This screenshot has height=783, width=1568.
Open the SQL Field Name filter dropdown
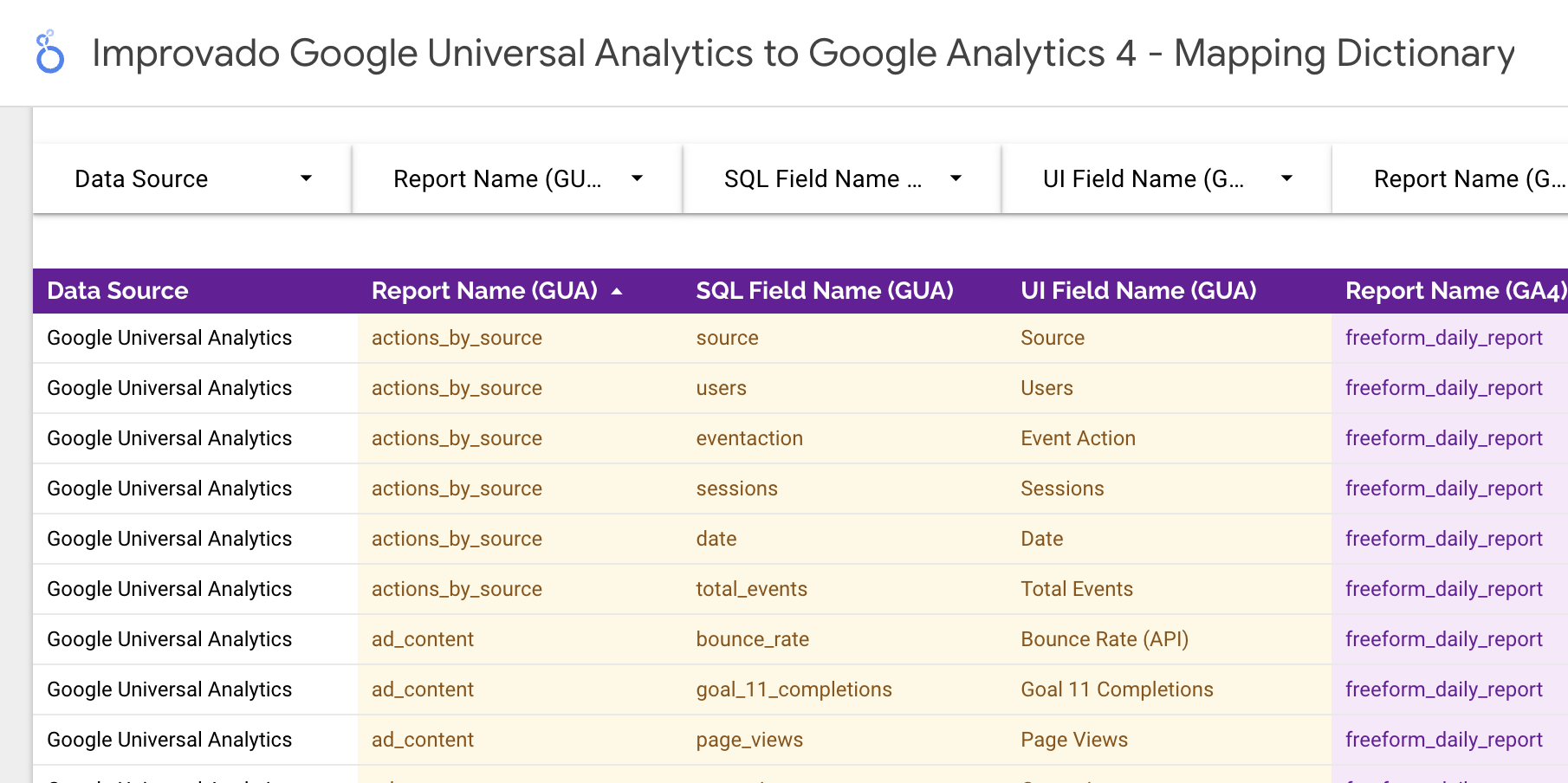pos(842,178)
